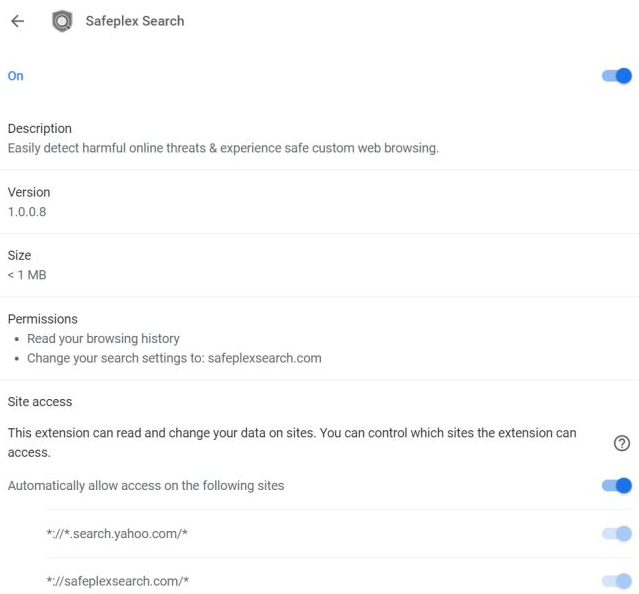Click the Size heading

point(19,256)
